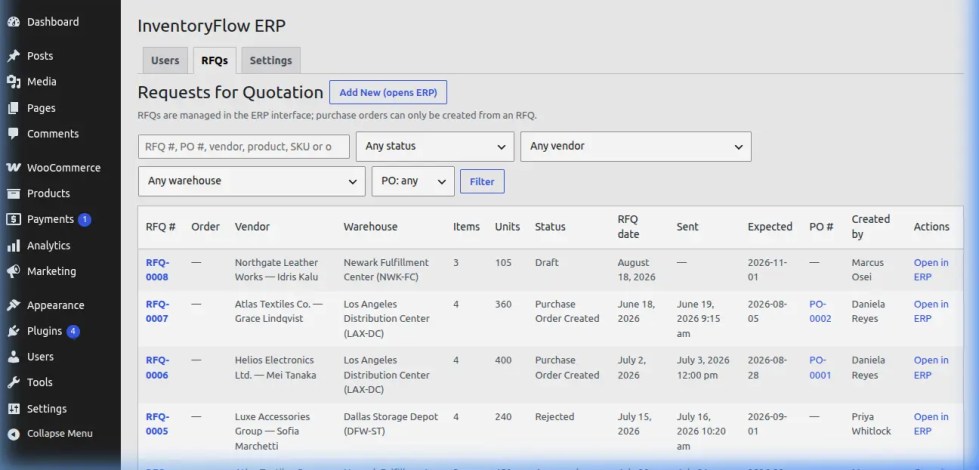Click the Comments speech bubble icon
Screen dimensions: 979x470
13,134
